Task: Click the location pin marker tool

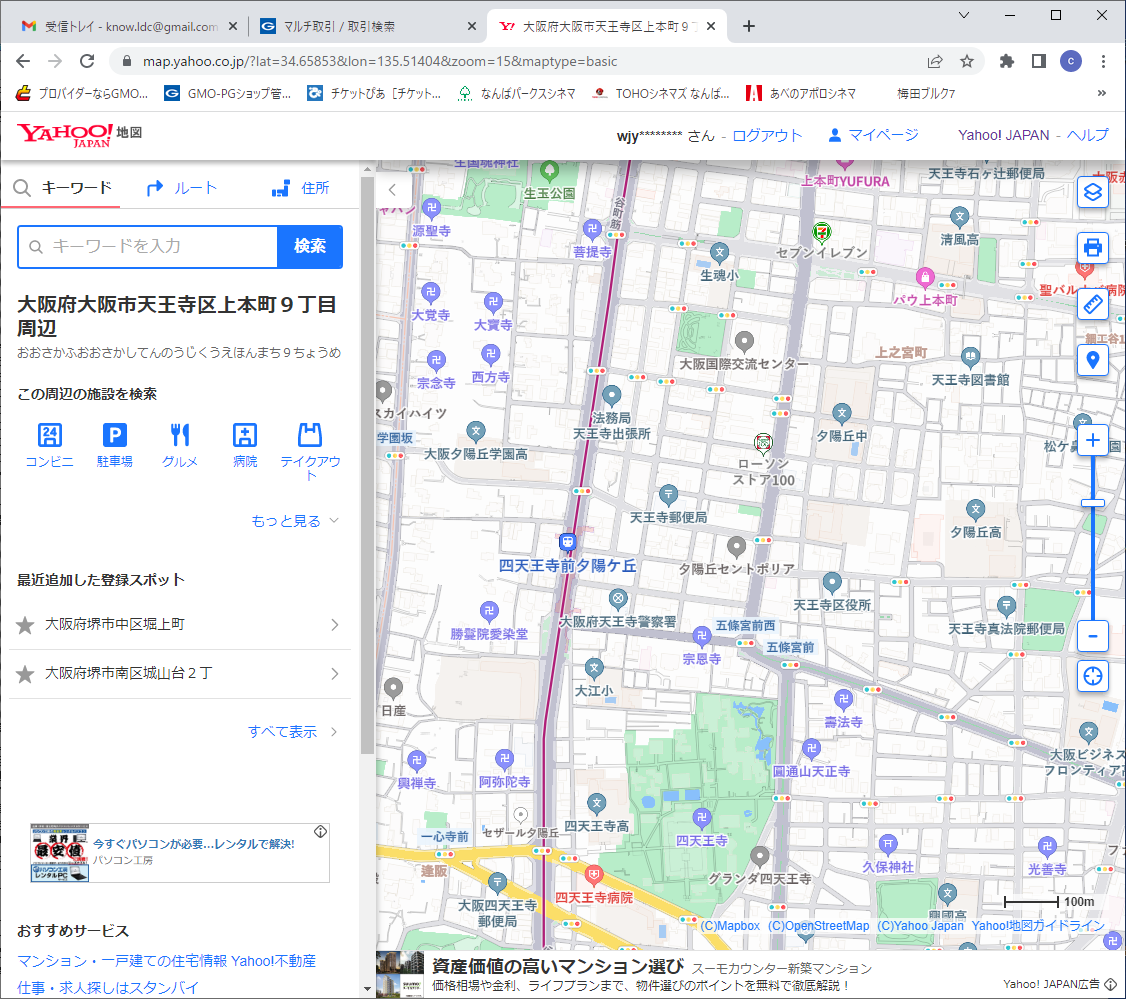Action: pyautogui.click(x=1093, y=360)
